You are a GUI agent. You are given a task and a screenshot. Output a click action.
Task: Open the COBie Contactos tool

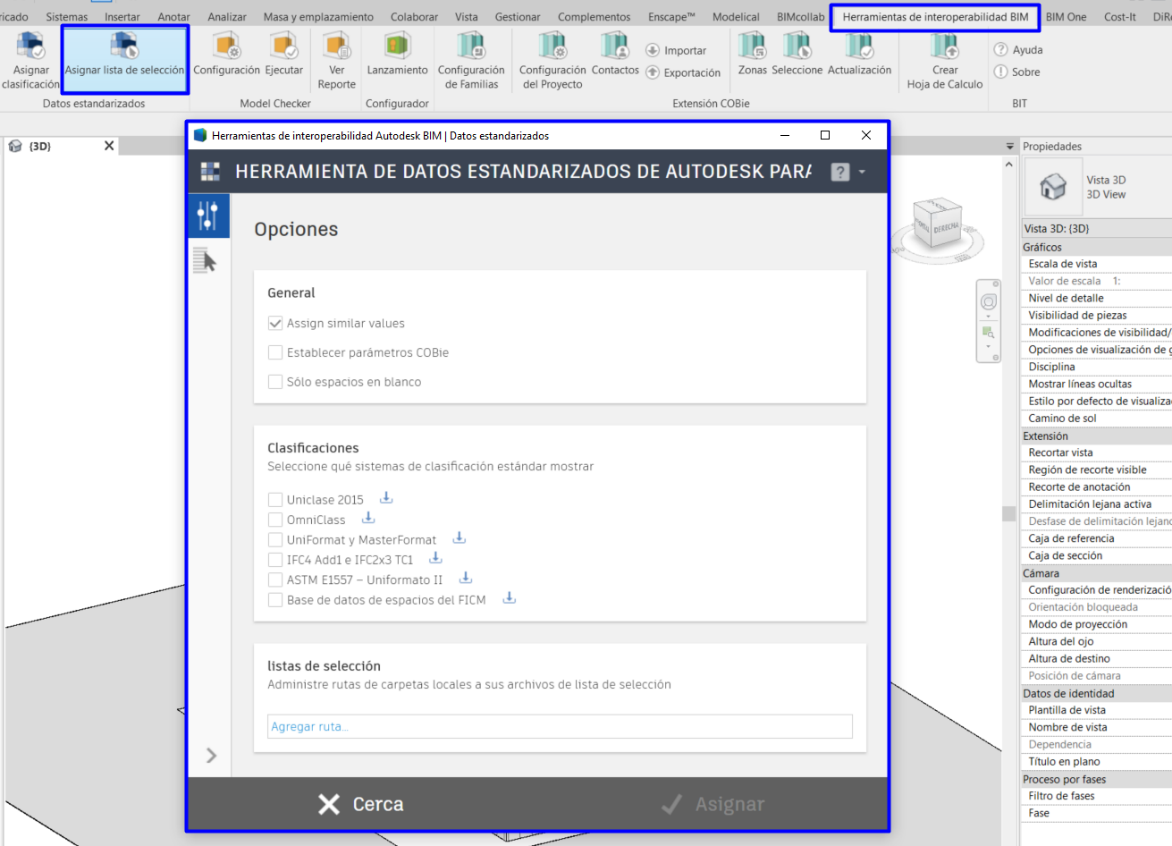point(615,55)
